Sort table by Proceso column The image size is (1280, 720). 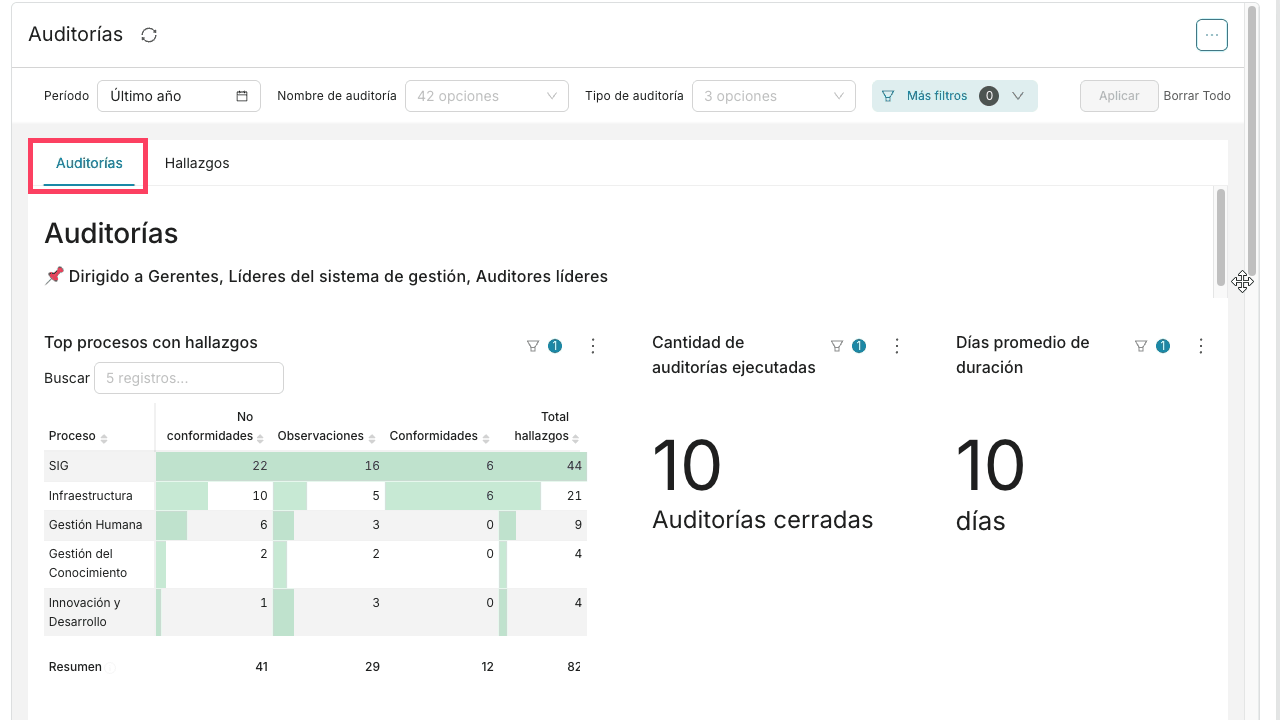(x=104, y=438)
